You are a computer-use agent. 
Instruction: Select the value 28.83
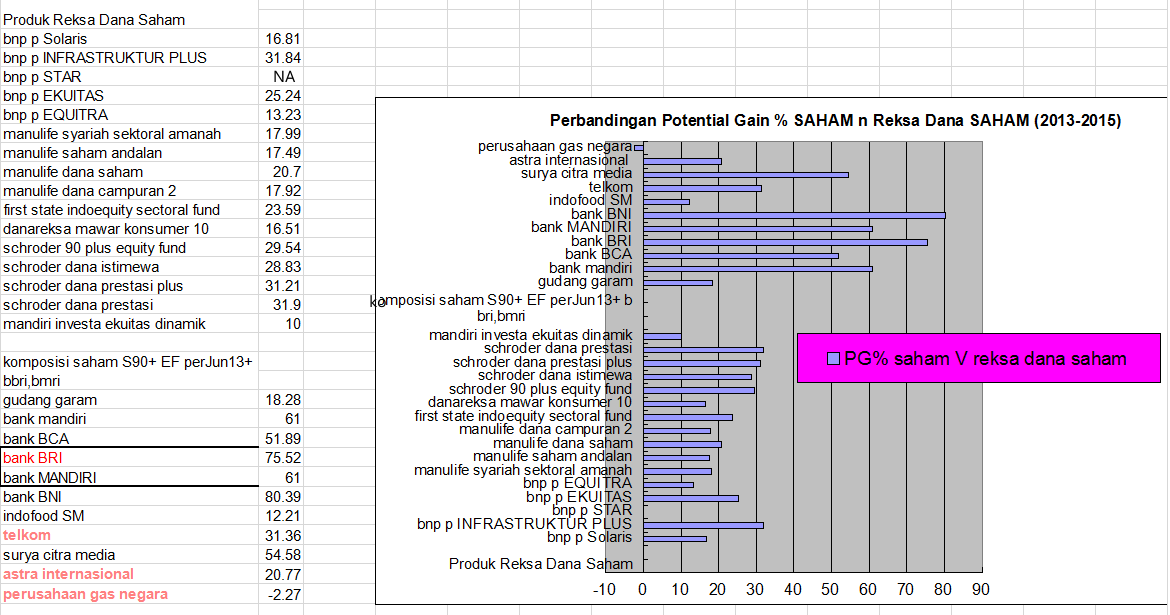281,267
